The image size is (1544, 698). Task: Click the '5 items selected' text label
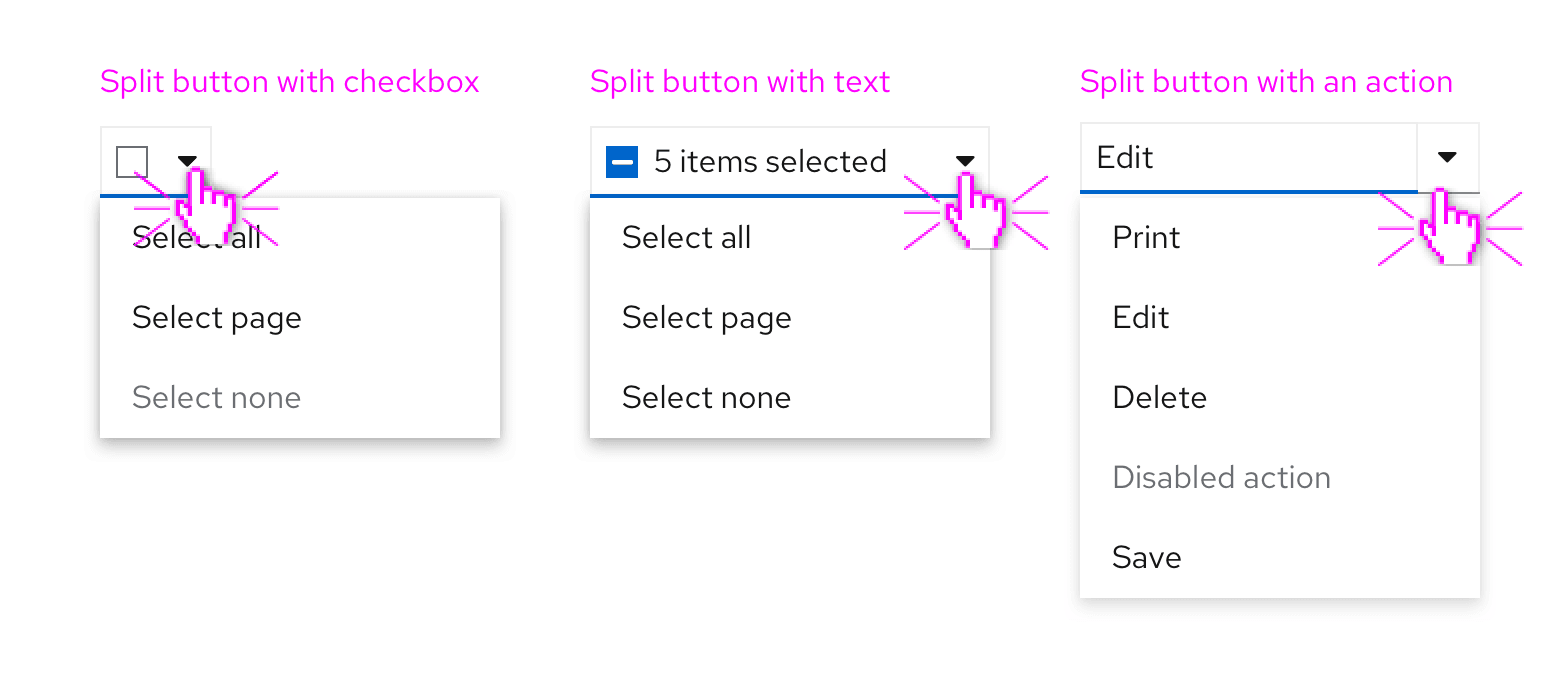[x=771, y=161]
